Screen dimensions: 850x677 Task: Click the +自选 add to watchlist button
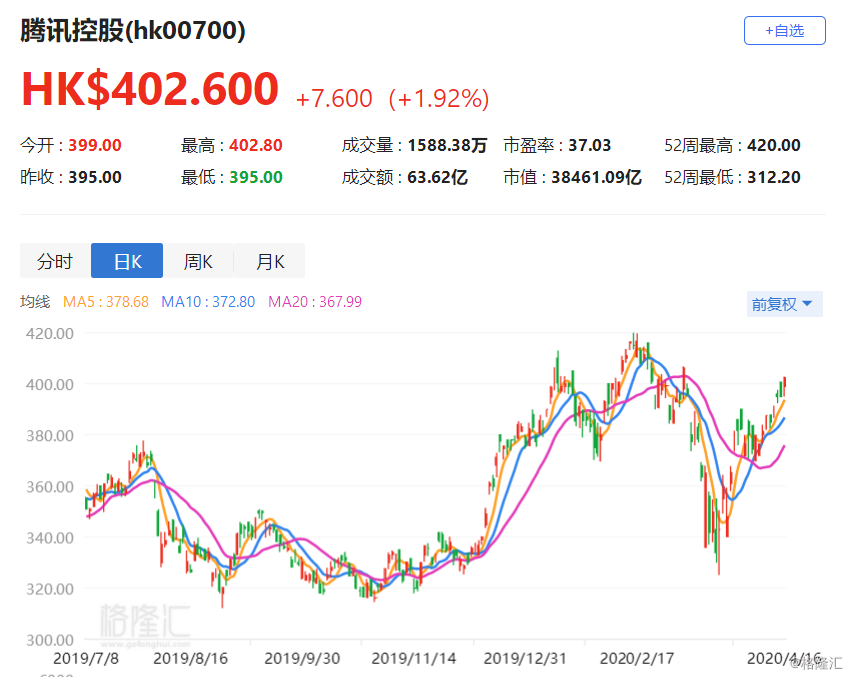(784, 30)
